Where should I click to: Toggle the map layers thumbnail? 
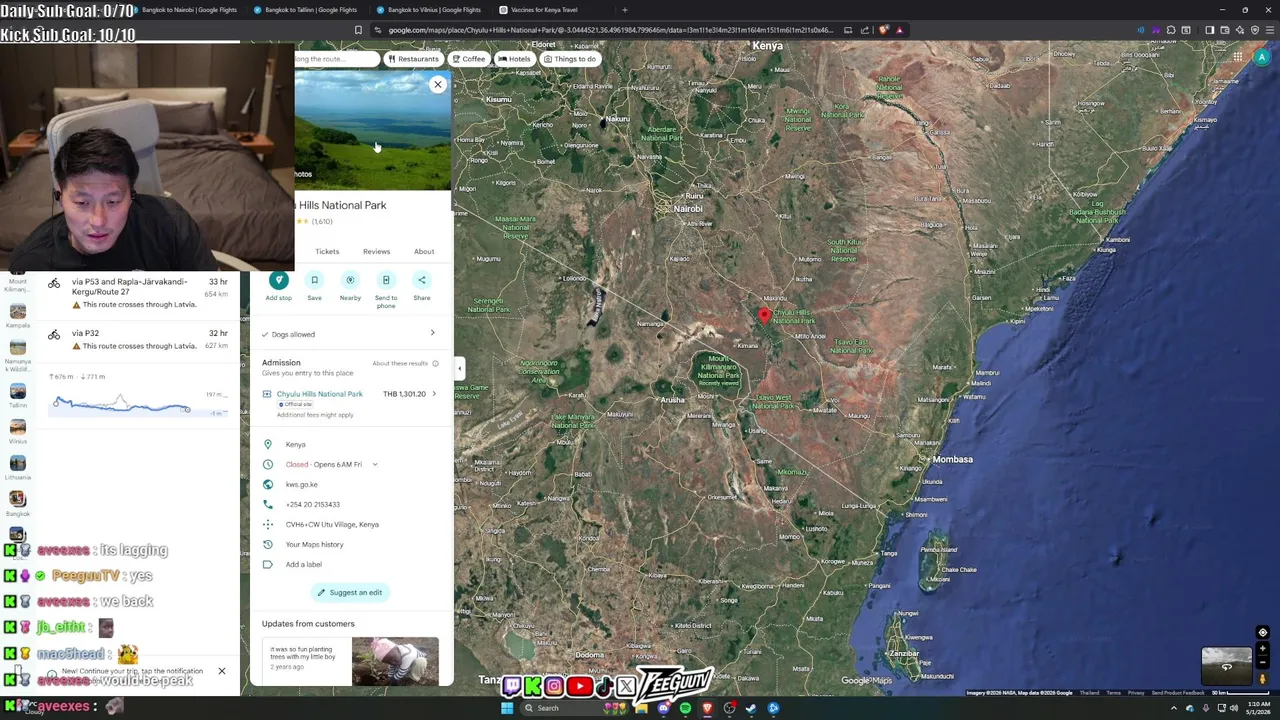point(1226,667)
